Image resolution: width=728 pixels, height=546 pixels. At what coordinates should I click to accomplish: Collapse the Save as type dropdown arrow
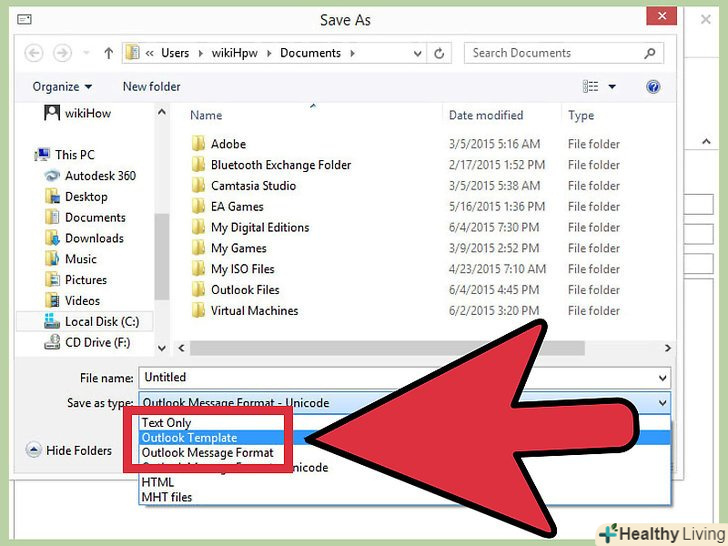663,403
